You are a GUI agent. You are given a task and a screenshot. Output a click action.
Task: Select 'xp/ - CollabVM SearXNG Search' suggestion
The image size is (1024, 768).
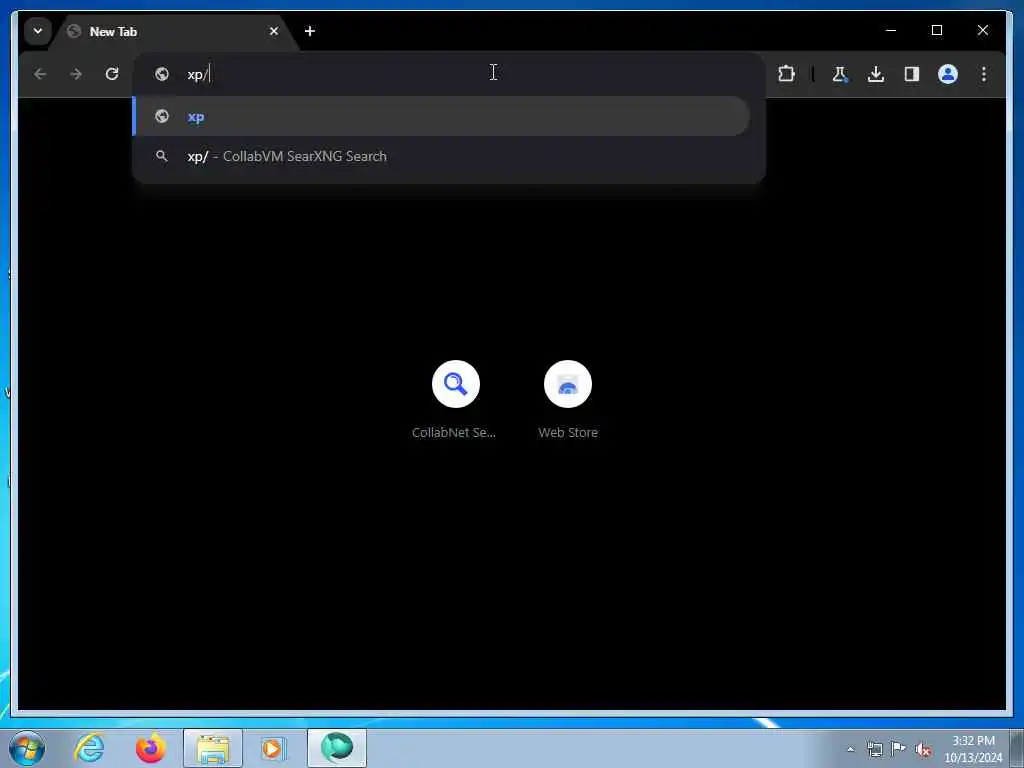coord(441,156)
